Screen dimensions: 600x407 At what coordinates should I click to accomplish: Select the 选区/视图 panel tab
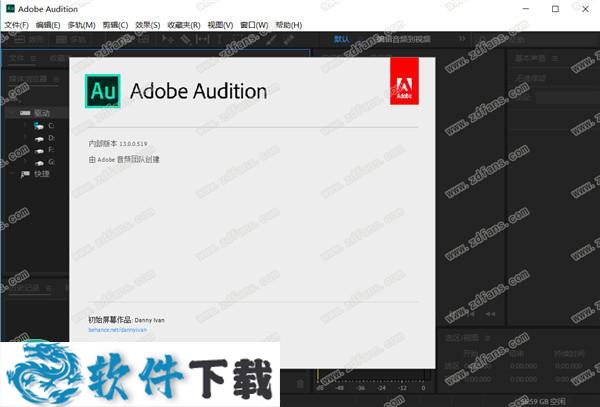click(x=462, y=338)
